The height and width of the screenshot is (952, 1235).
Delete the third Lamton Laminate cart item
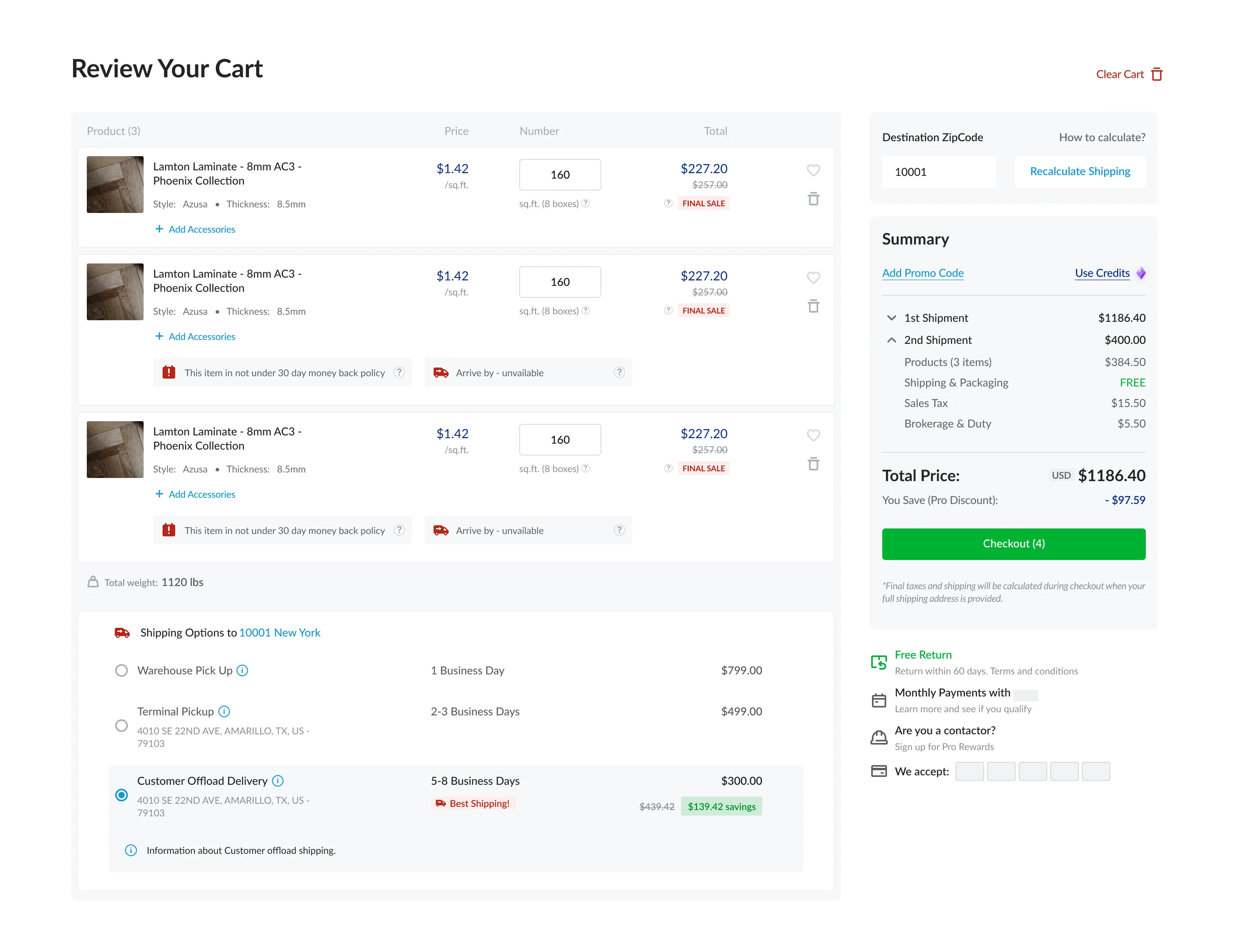click(x=813, y=463)
